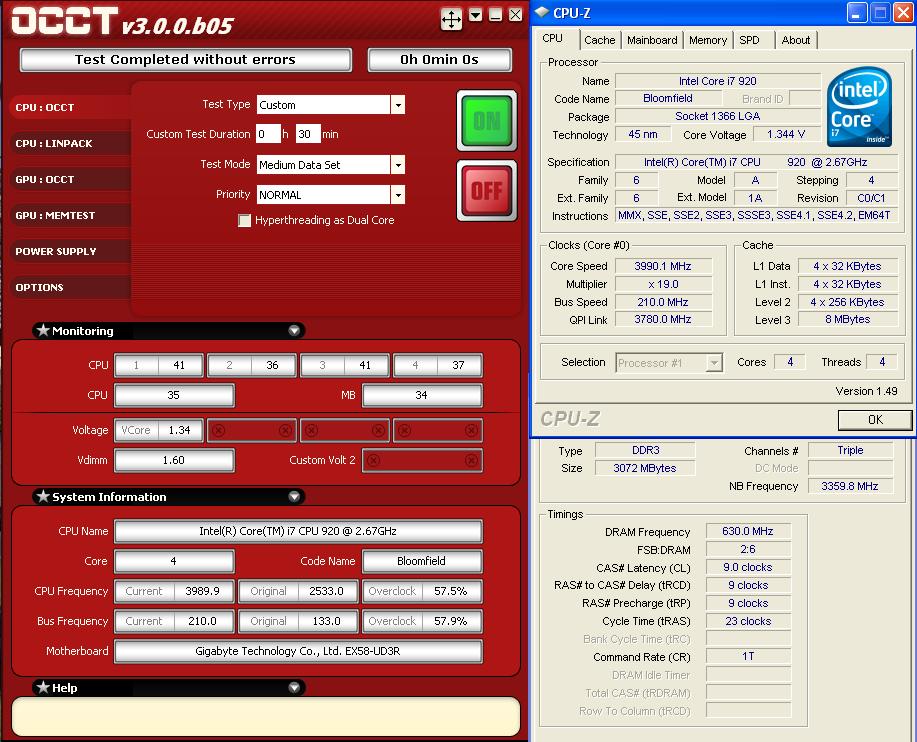Image resolution: width=917 pixels, height=742 pixels.
Task: Open the Test Type dropdown
Action: [398, 105]
